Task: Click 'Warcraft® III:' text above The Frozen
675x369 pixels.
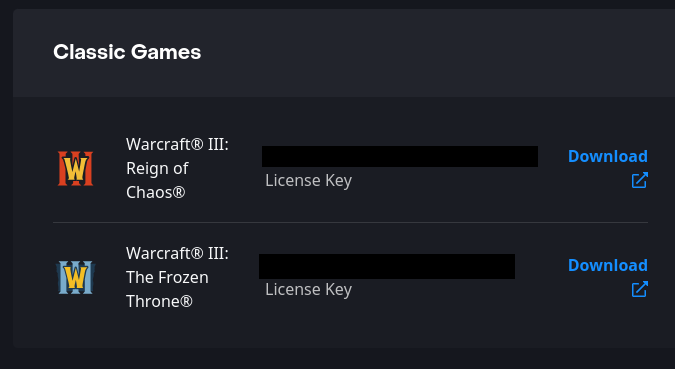Action: 177,253
